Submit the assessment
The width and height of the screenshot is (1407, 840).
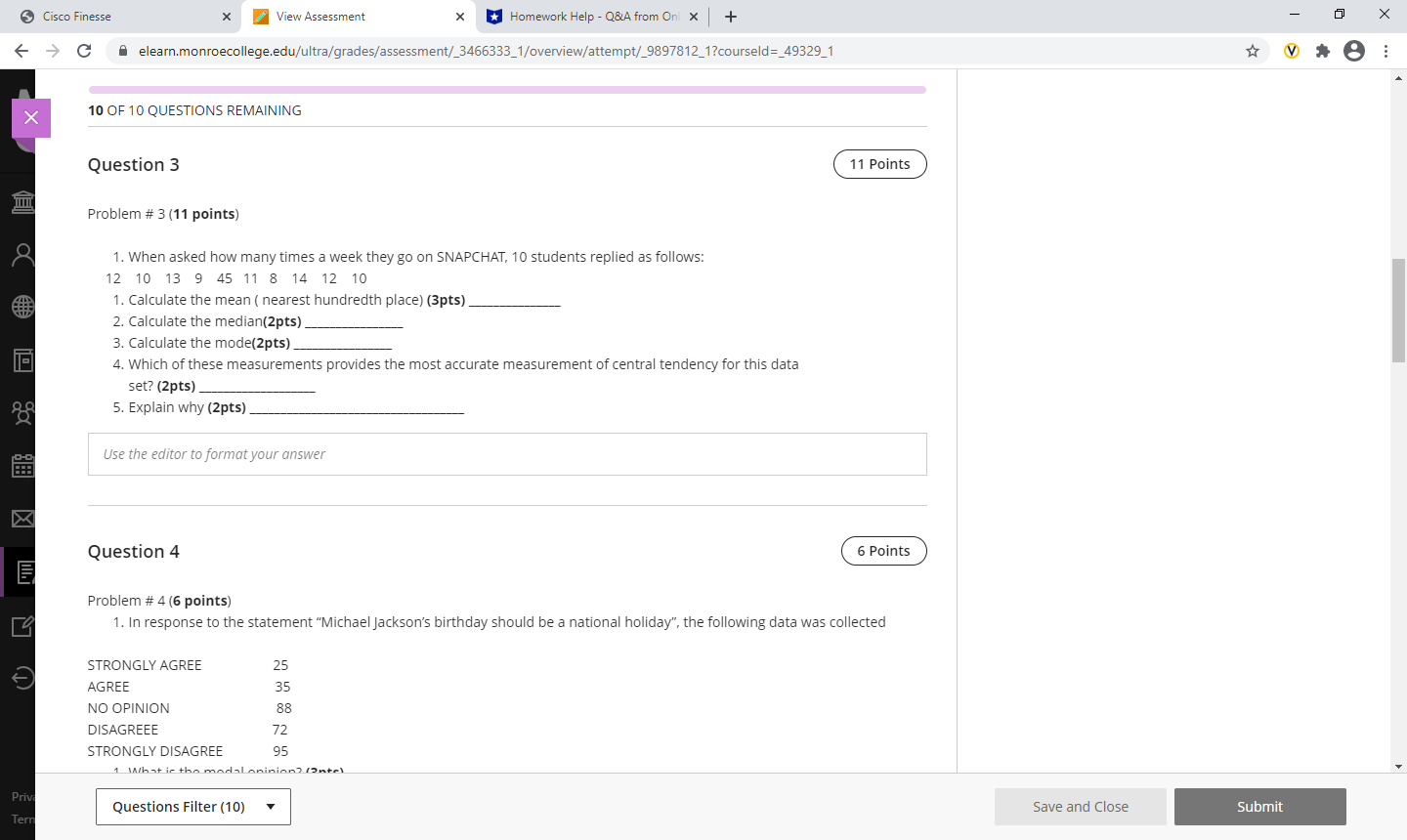(x=1259, y=806)
